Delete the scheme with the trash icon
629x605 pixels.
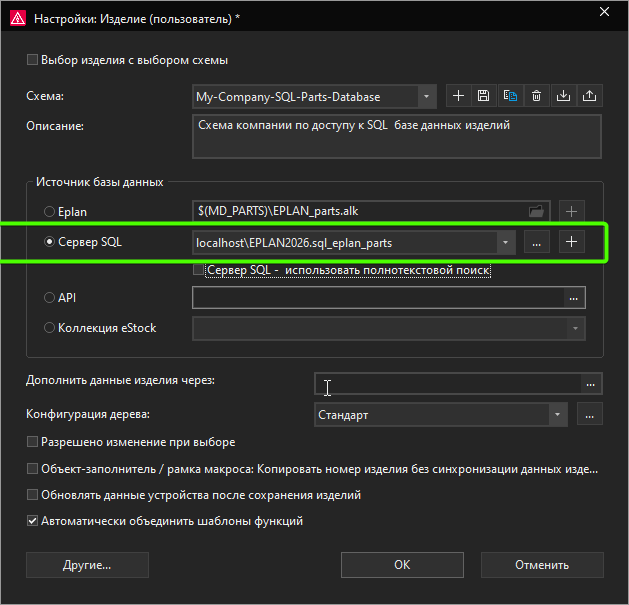pyautogui.click(x=536, y=96)
